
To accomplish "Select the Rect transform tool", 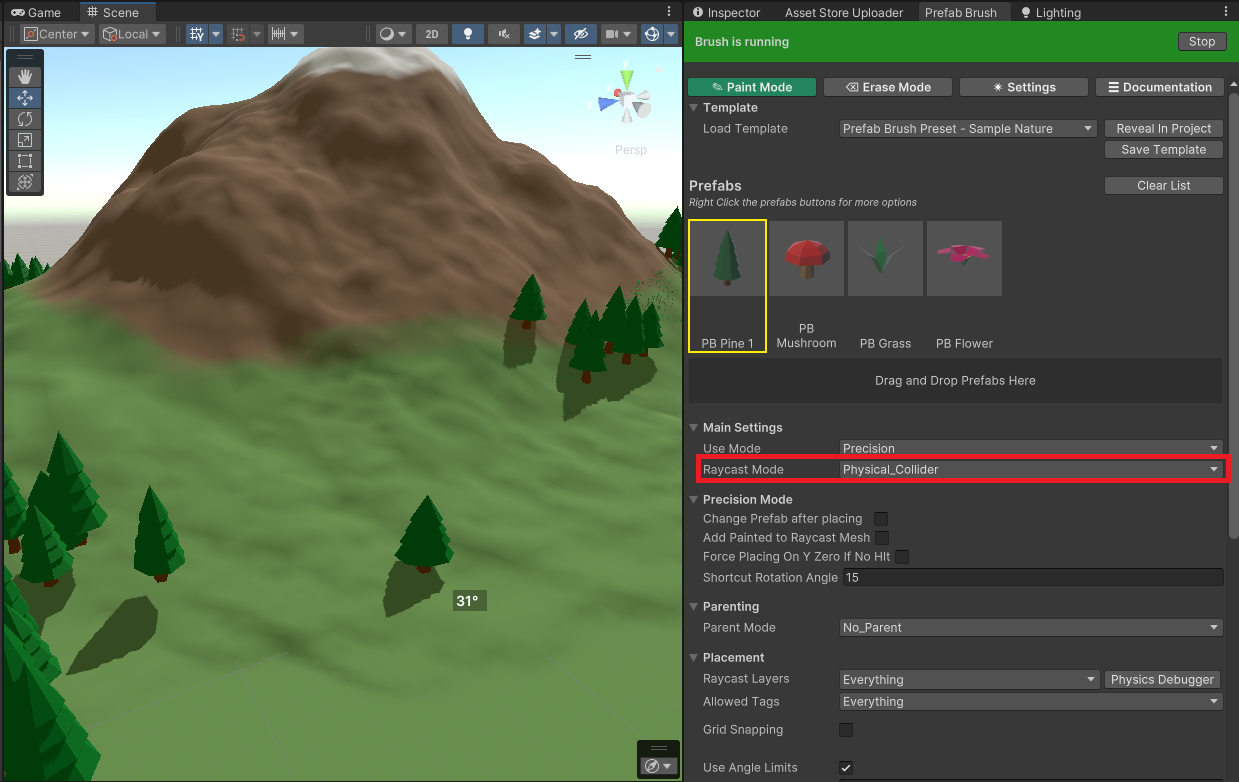I will click(x=25, y=161).
